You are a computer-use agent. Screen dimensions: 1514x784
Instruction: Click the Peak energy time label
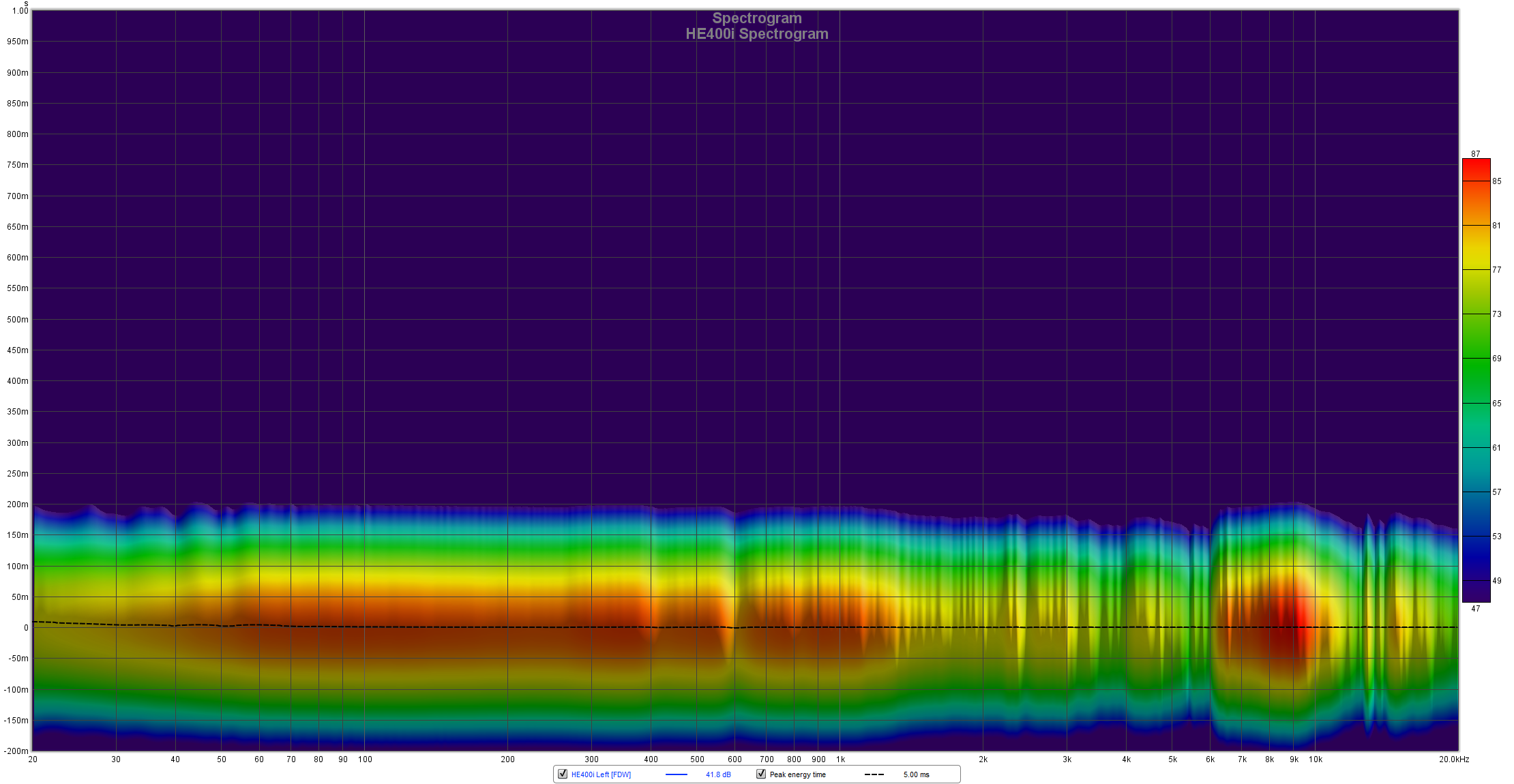(x=797, y=774)
